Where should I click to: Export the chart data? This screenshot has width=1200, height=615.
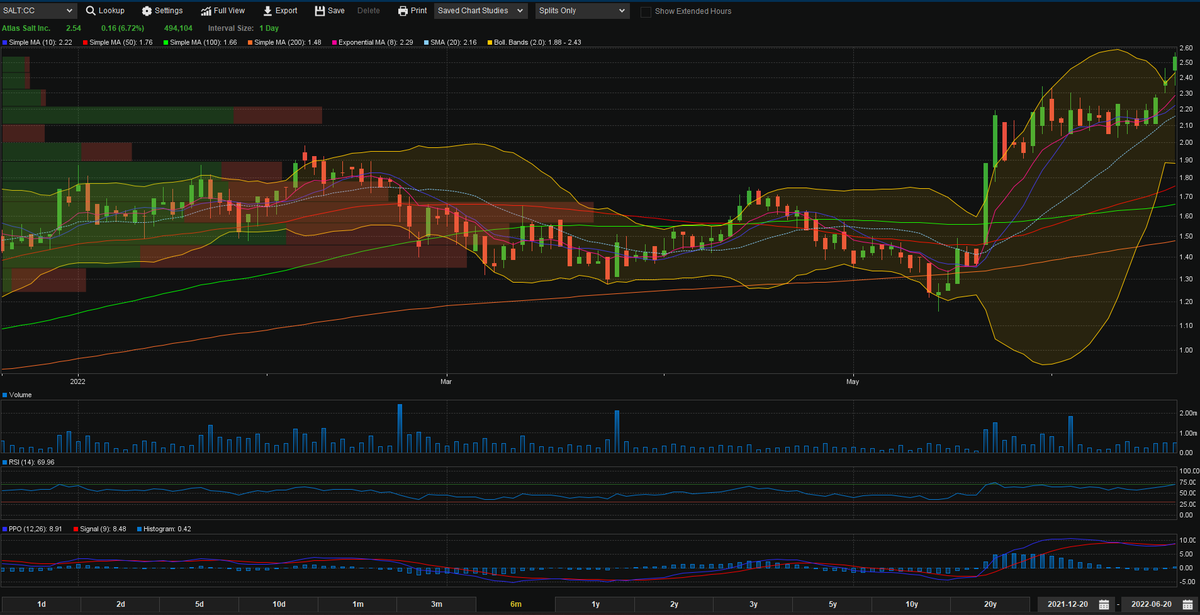point(280,11)
